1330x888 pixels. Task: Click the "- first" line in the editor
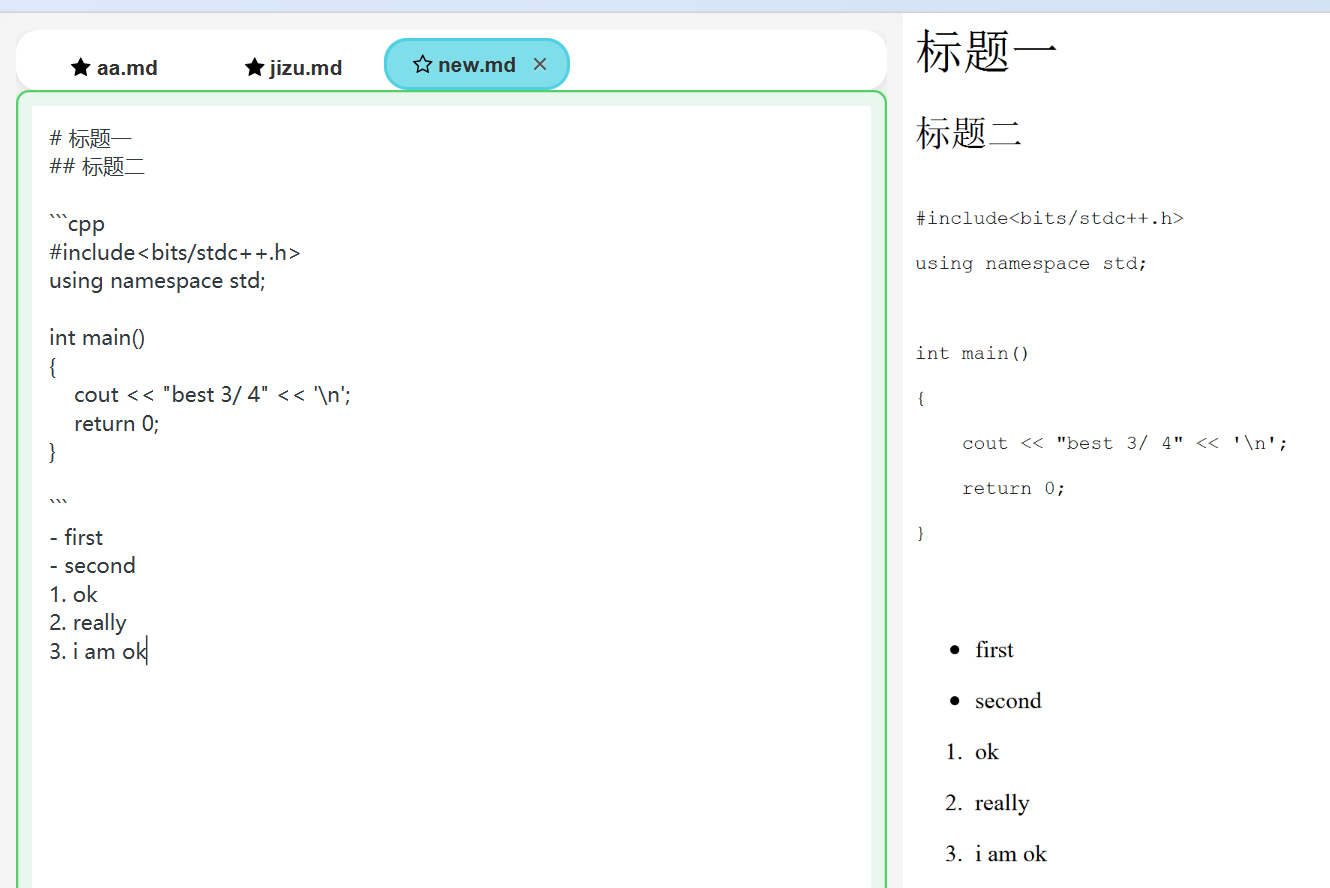coord(76,537)
